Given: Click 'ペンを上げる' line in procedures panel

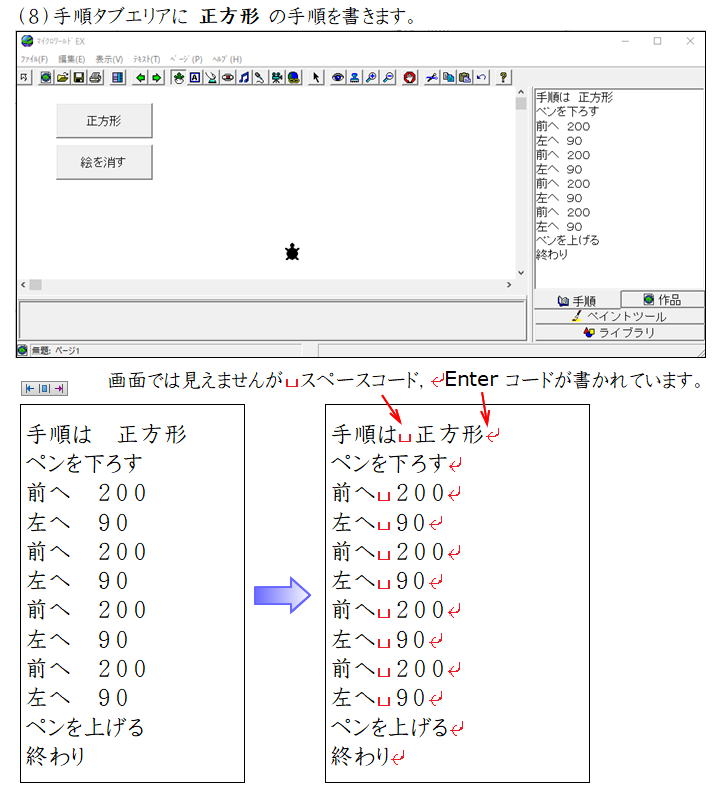Looking at the screenshot, I should pos(567,240).
